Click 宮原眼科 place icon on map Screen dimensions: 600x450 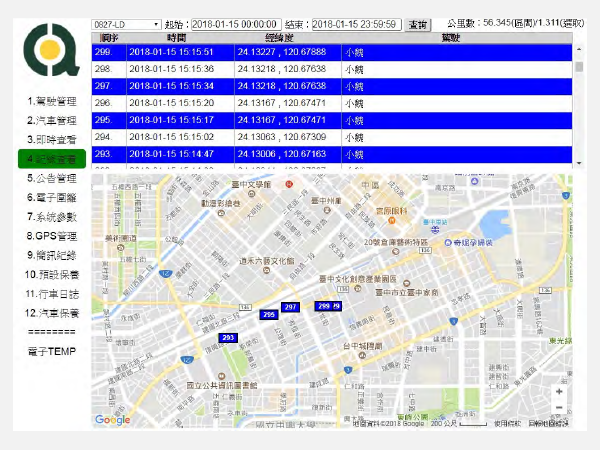click(x=391, y=220)
